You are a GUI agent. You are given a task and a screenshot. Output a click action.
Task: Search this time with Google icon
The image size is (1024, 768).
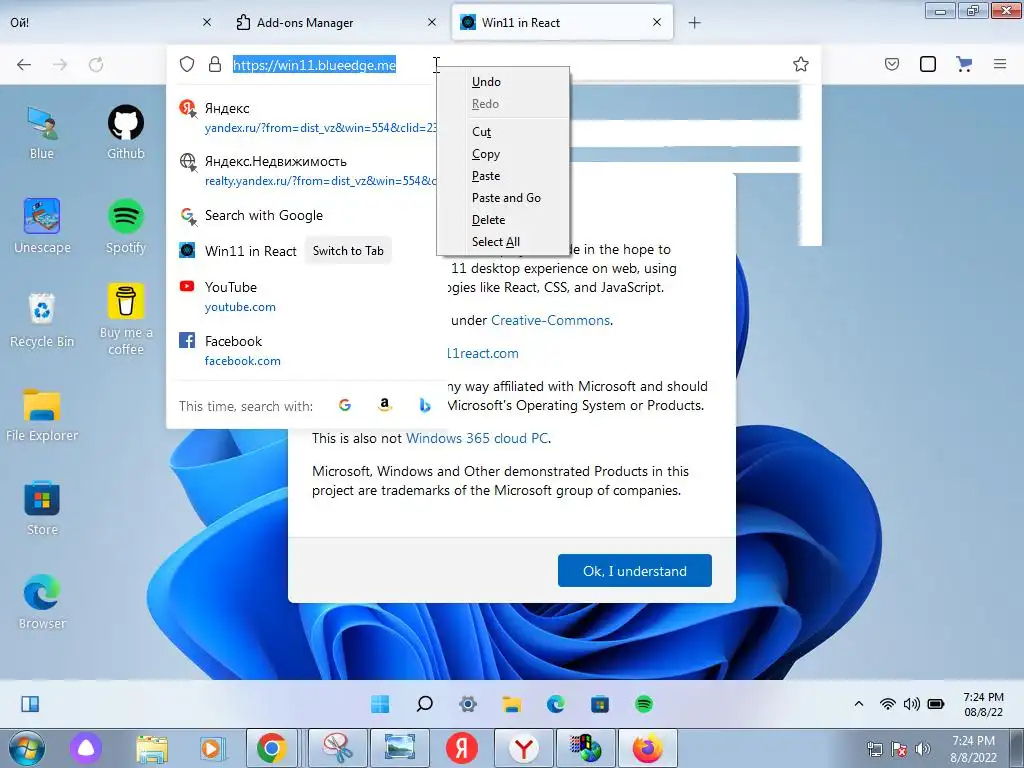pos(345,406)
